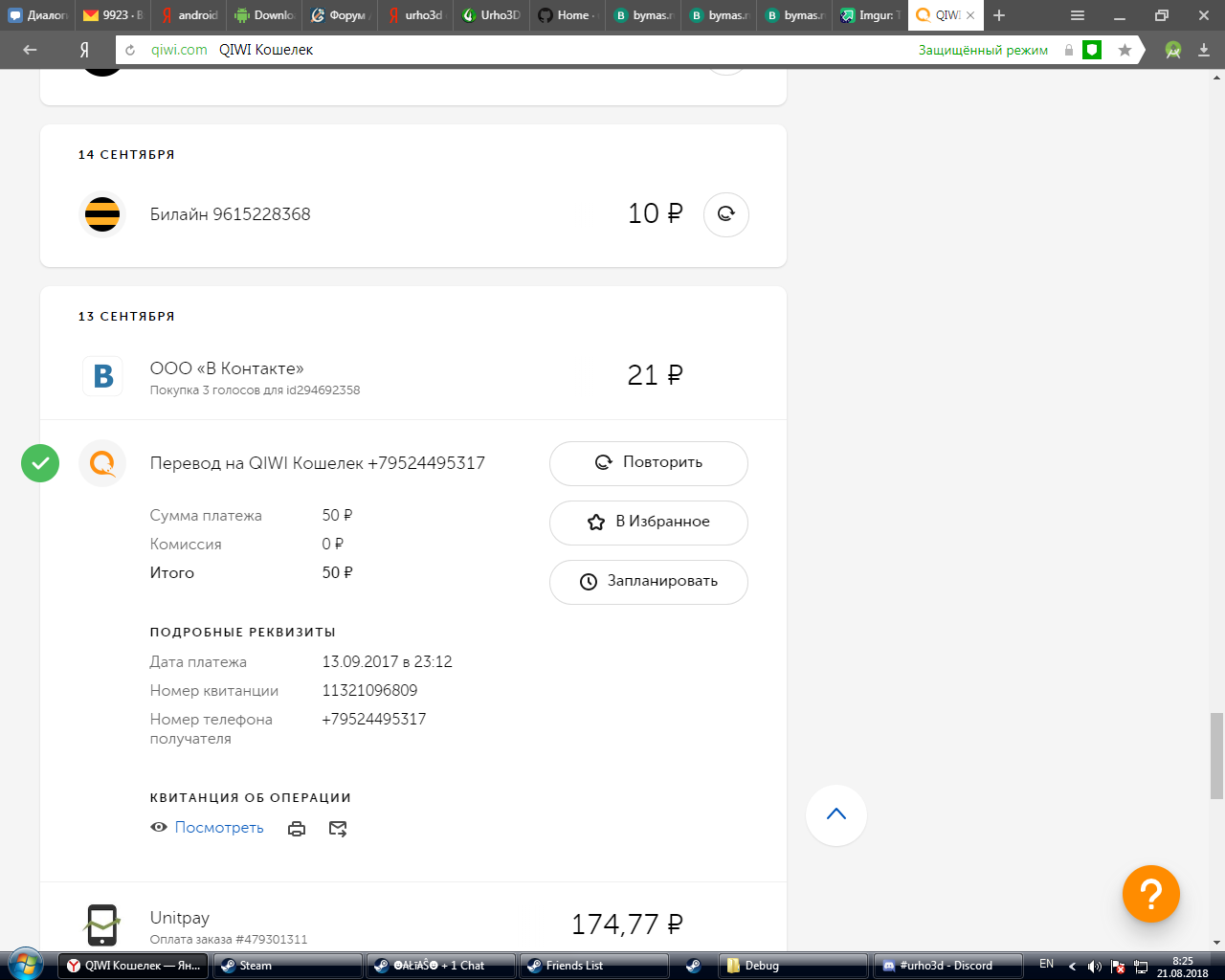Click the print receipt icon

297,829
